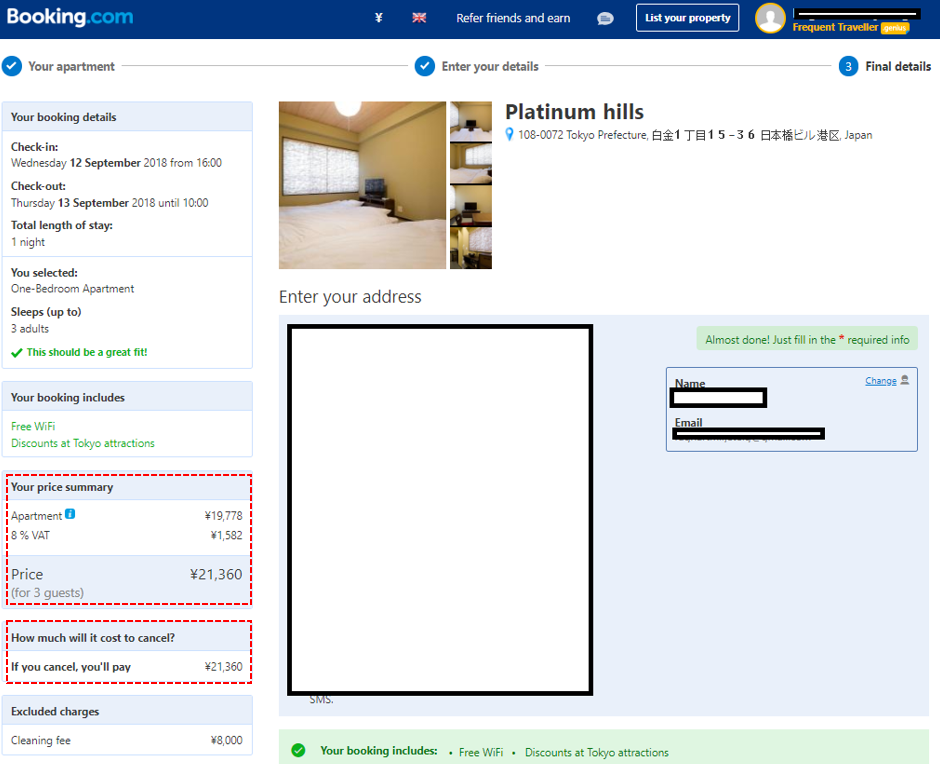Click the green check icon in bottom banner
This screenshot has width=940, height=764.
[298, 750]
